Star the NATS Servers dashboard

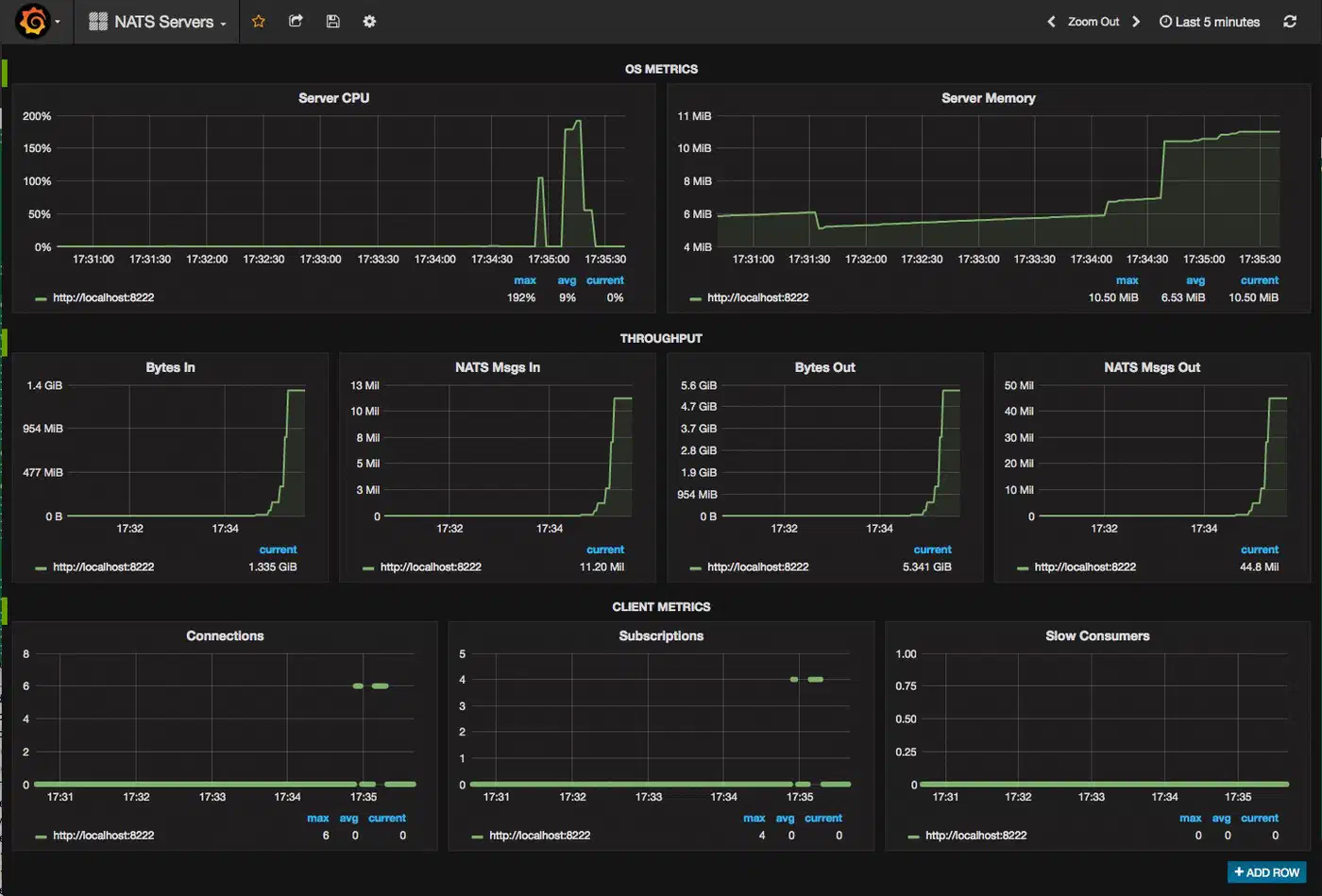coord(258,21)
